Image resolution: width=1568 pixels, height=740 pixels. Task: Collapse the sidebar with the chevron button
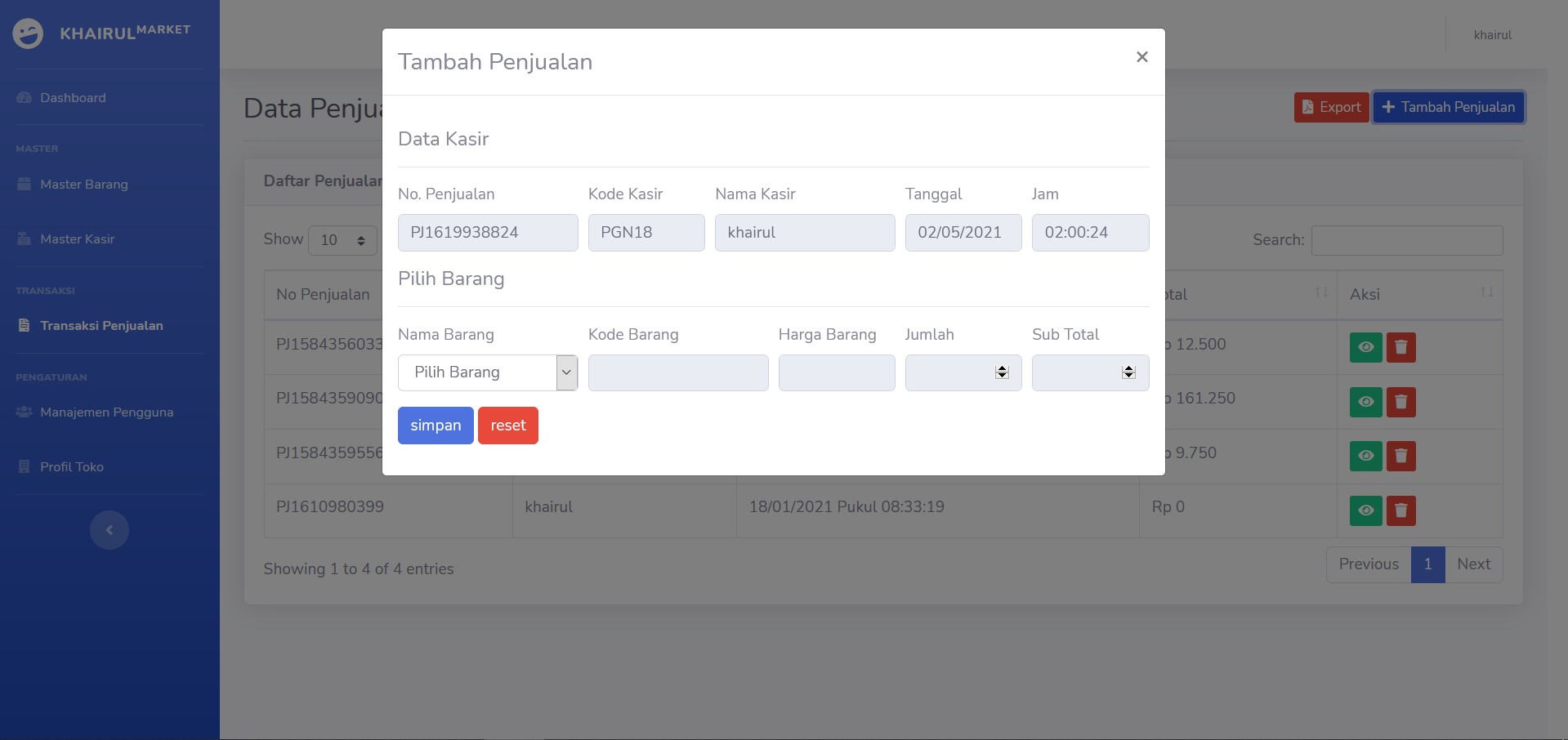[x=109, y=529]
